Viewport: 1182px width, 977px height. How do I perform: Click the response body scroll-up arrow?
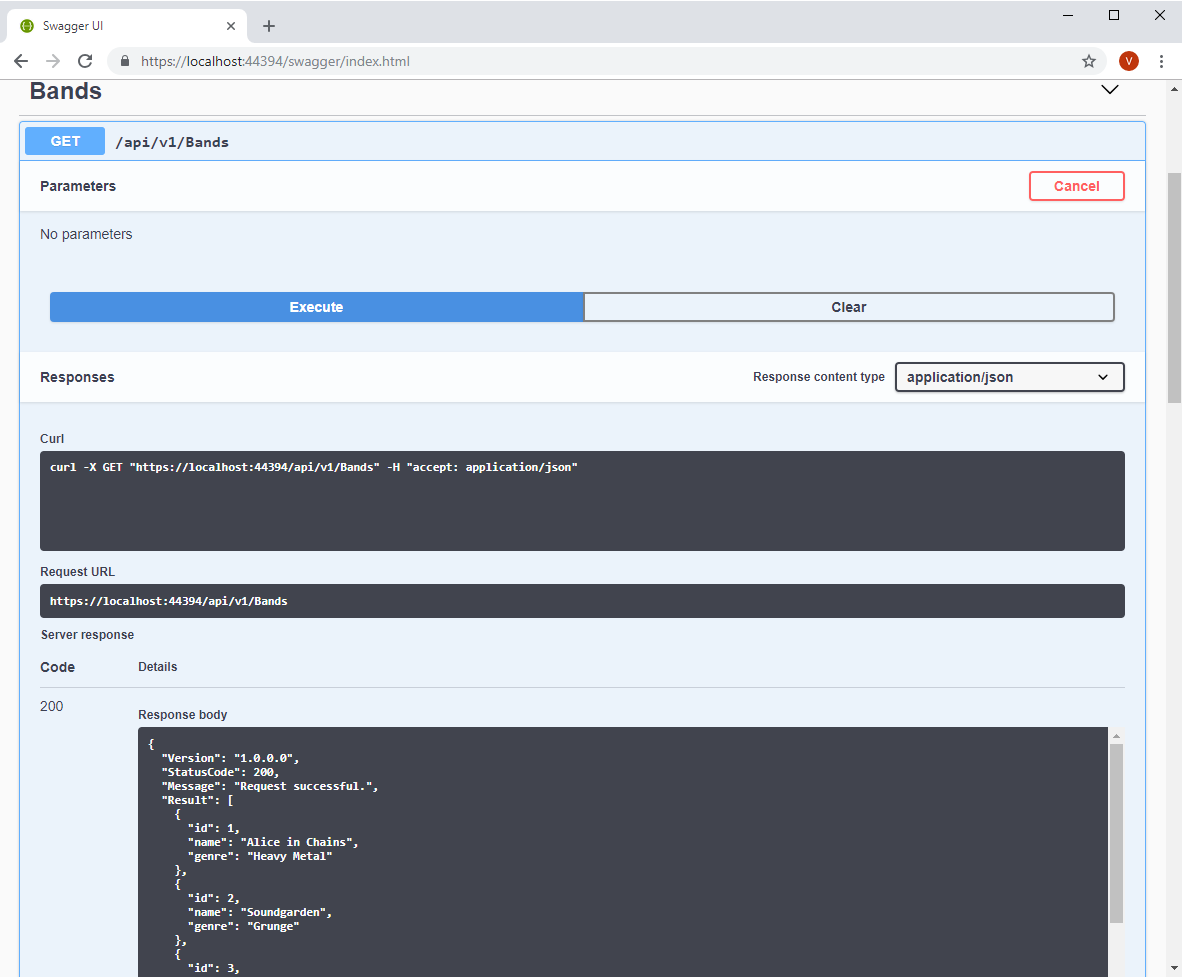1116,735
